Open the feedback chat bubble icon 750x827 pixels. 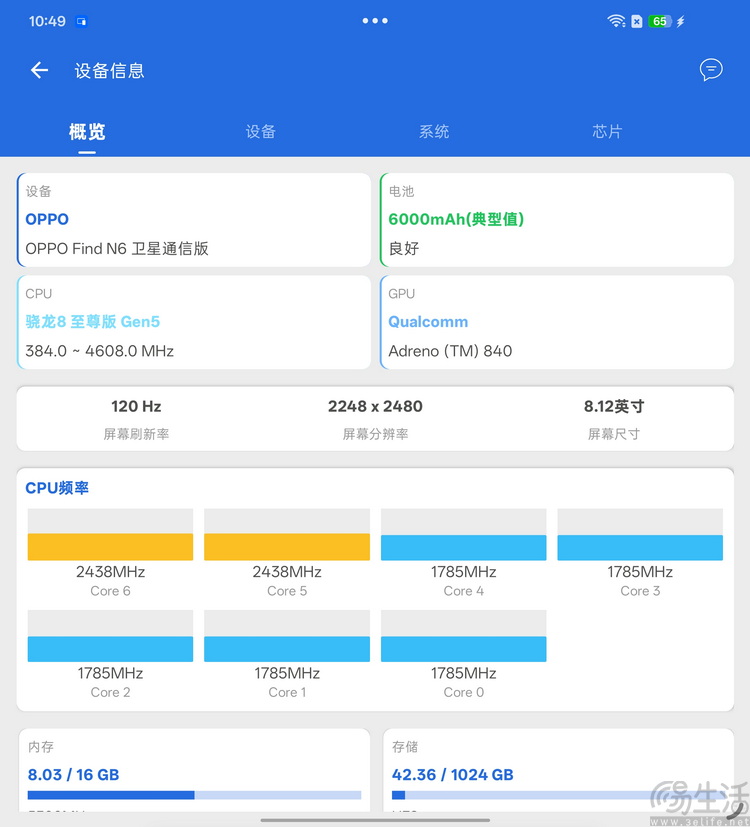pos(711,70)
